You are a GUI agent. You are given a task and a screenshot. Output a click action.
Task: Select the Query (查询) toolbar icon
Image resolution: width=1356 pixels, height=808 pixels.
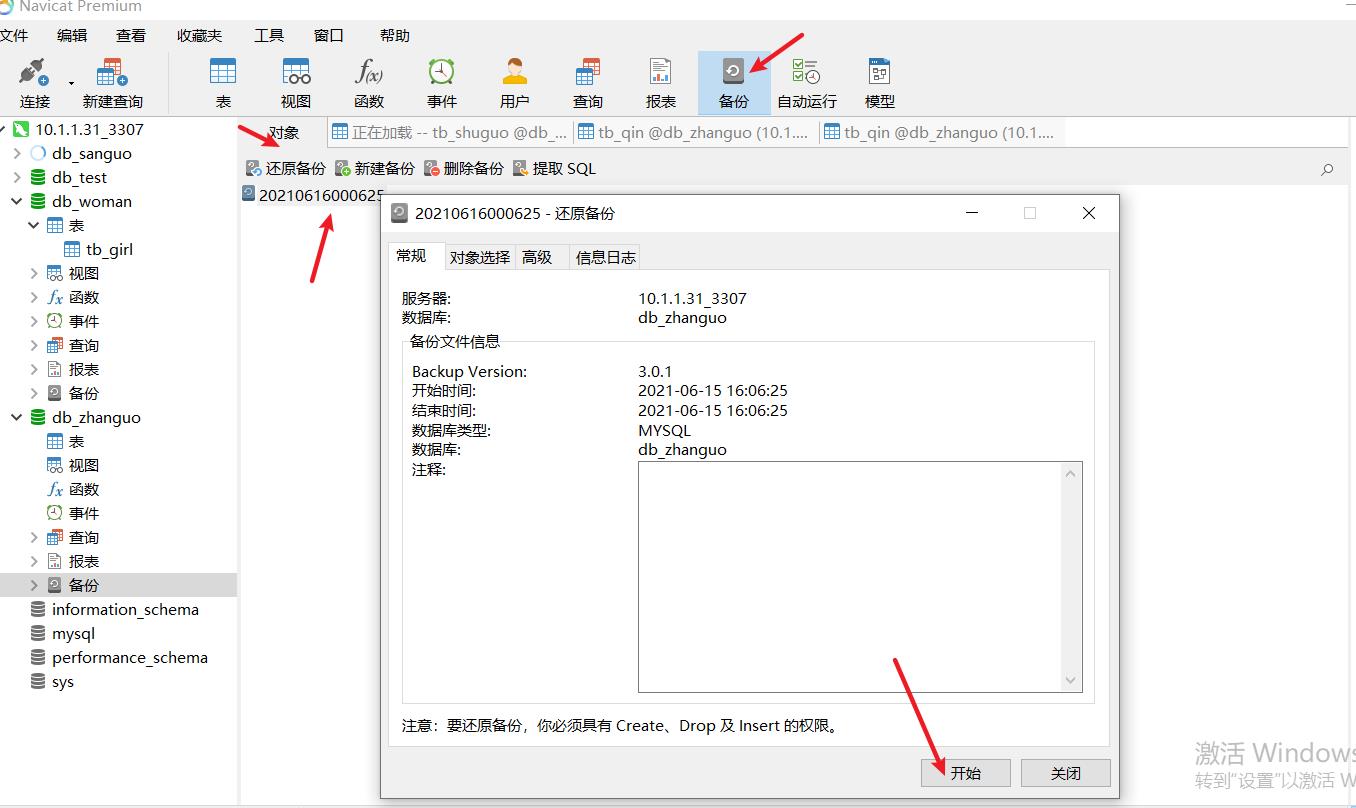coord(588,83)
